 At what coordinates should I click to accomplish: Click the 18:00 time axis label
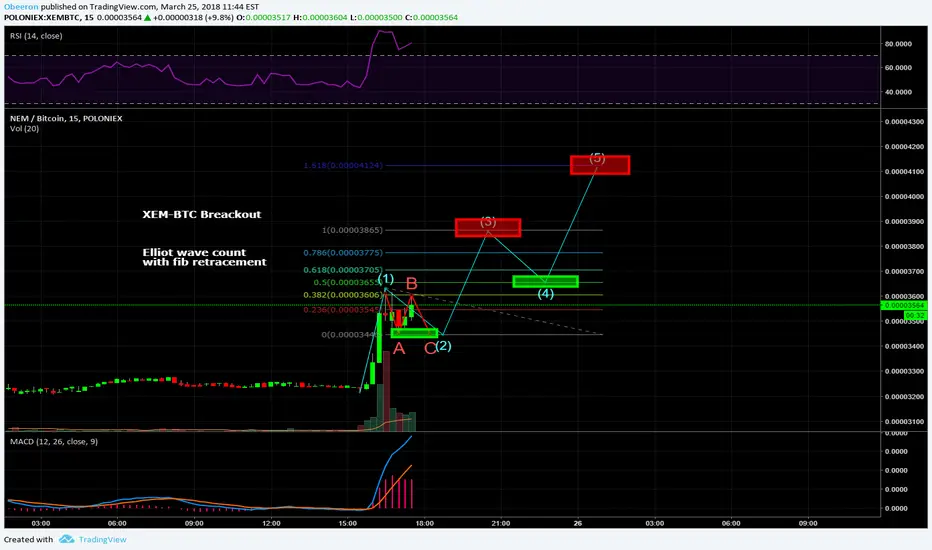pyautogui.click(x=424, y=523)
